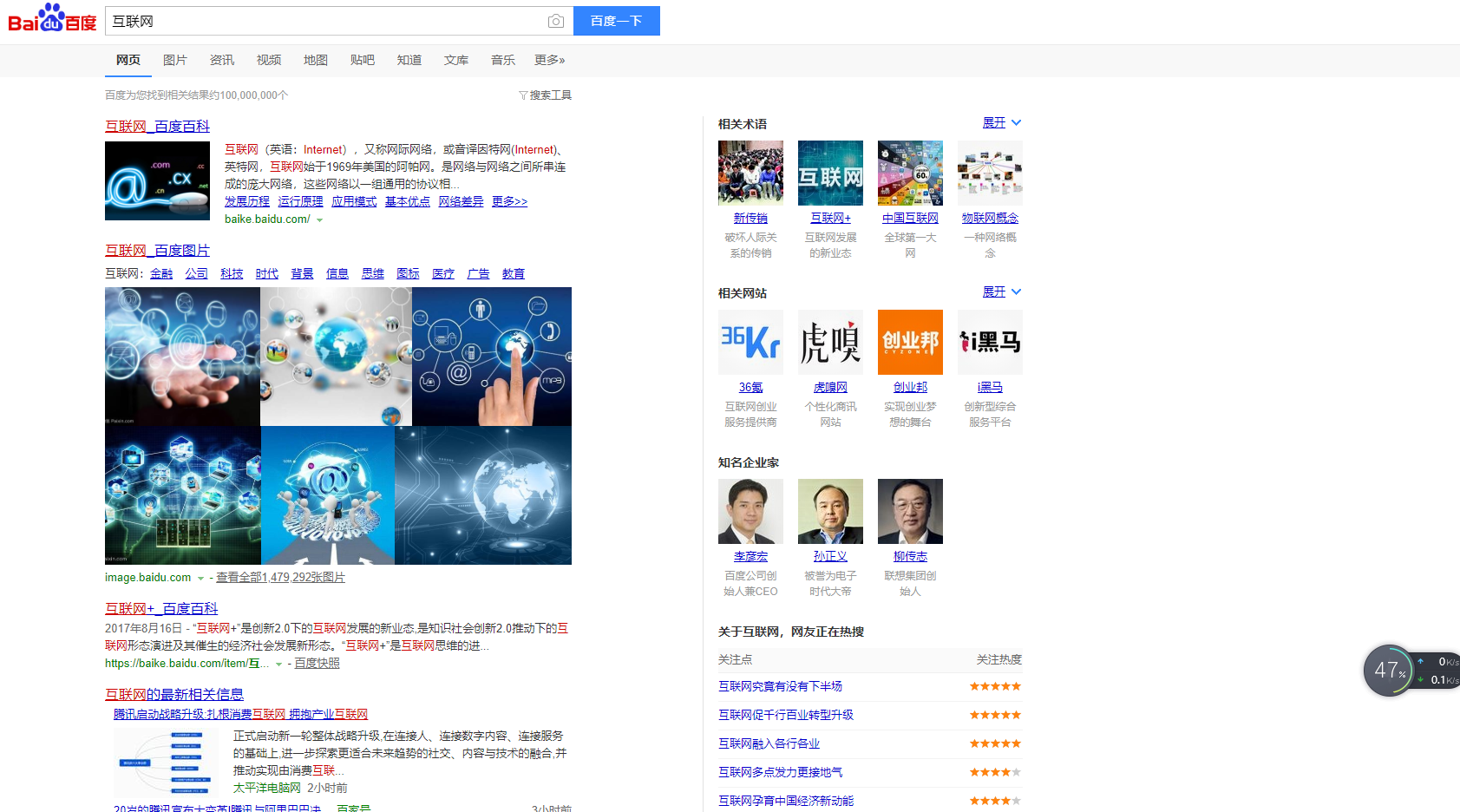Open the 腾讯启动战略升级 news headline
The height and width of the screenshot is (812, 1460).
point(240,715)
